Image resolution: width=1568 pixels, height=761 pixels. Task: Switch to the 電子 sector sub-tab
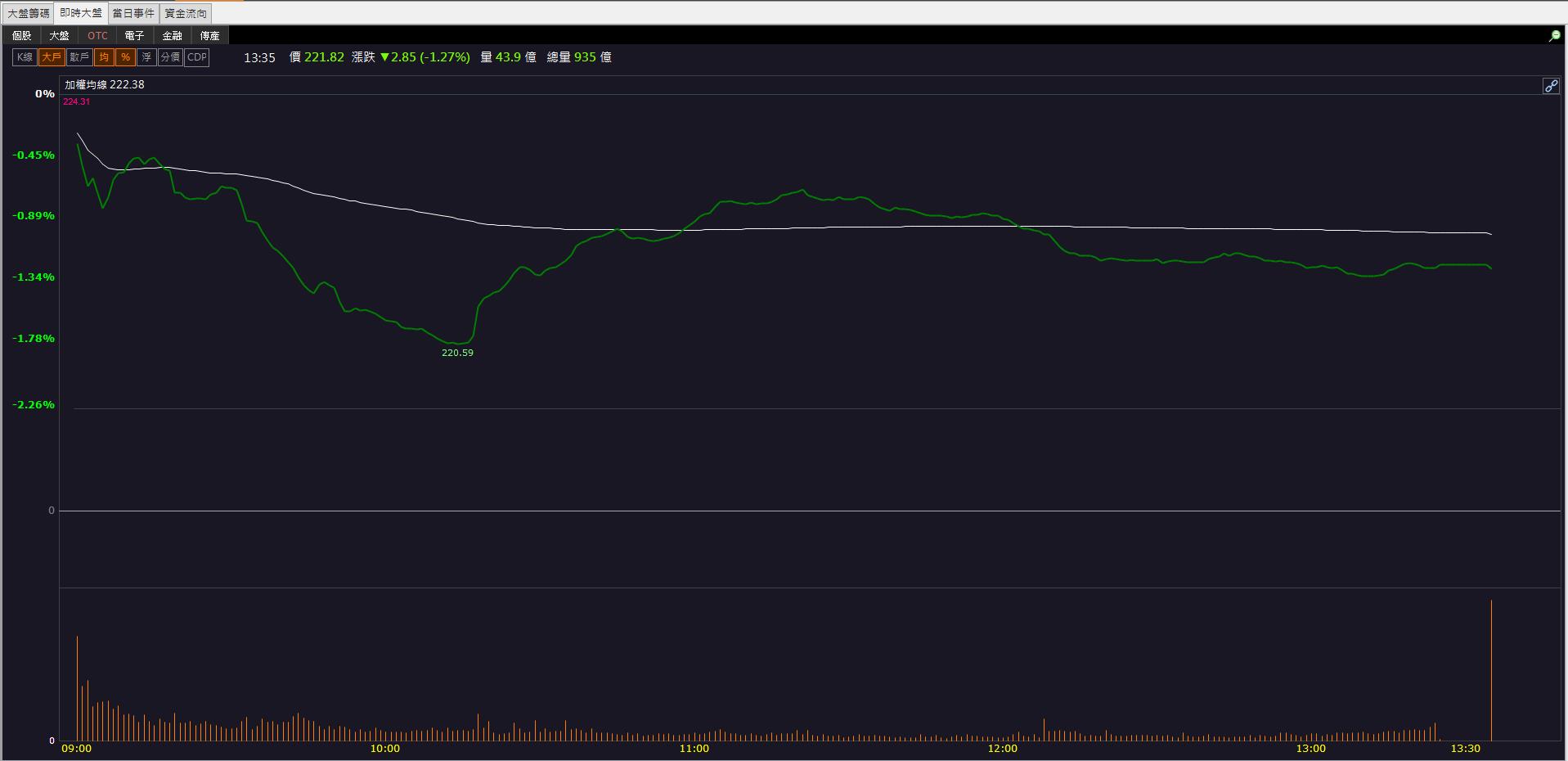135,36
